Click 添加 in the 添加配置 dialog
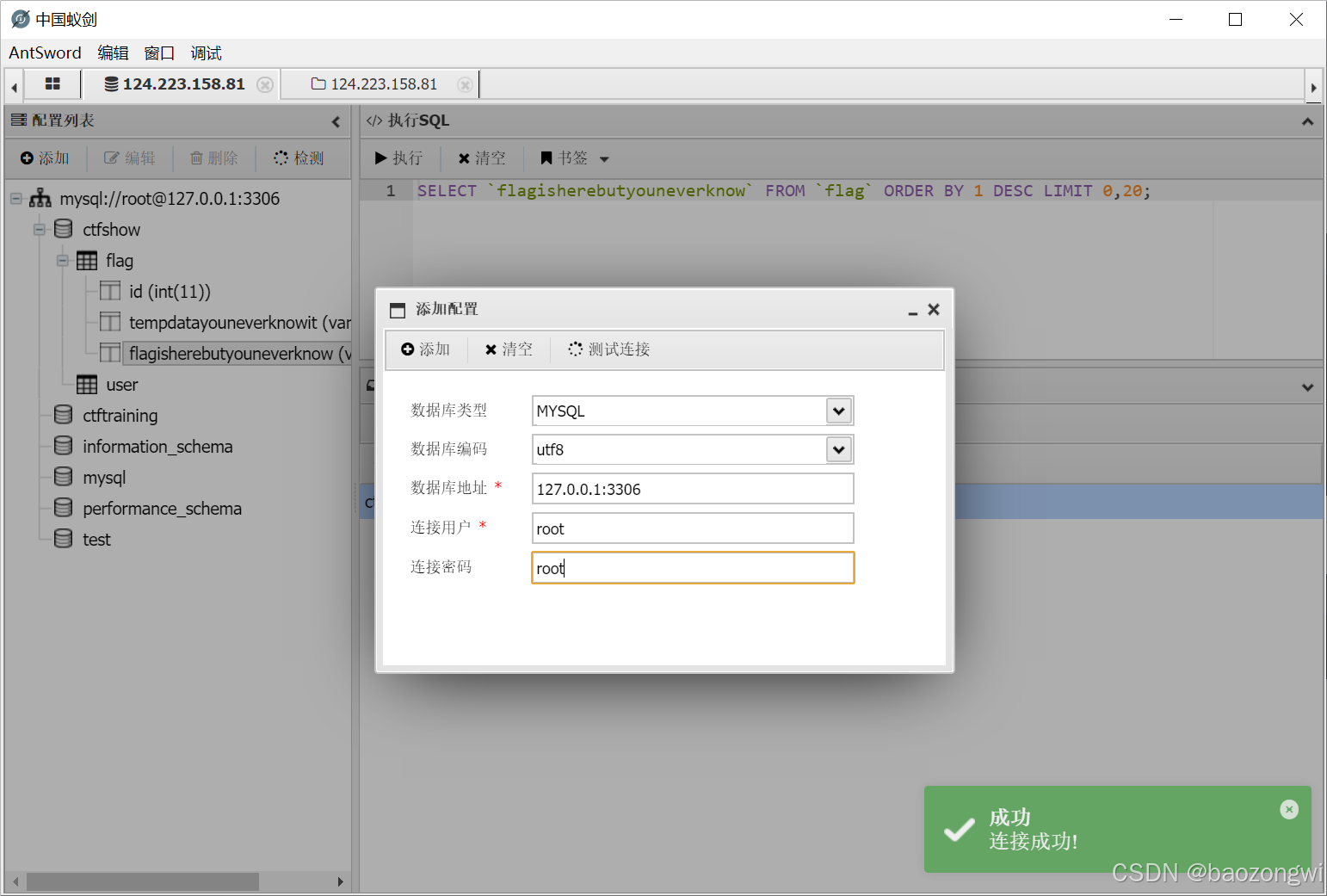The width and height of the screenshot is (1327, 896). (426, 349)
